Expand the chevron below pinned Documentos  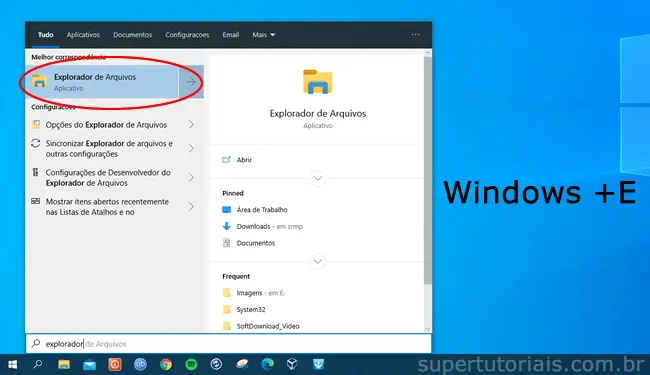click(318, 261)
